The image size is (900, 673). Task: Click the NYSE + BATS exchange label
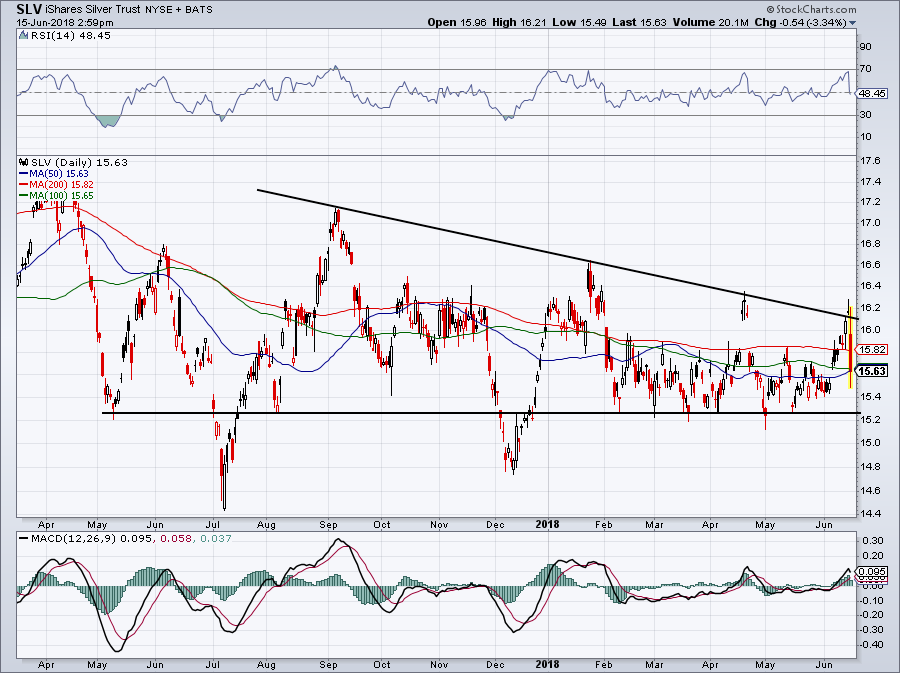tap(177, 10)
